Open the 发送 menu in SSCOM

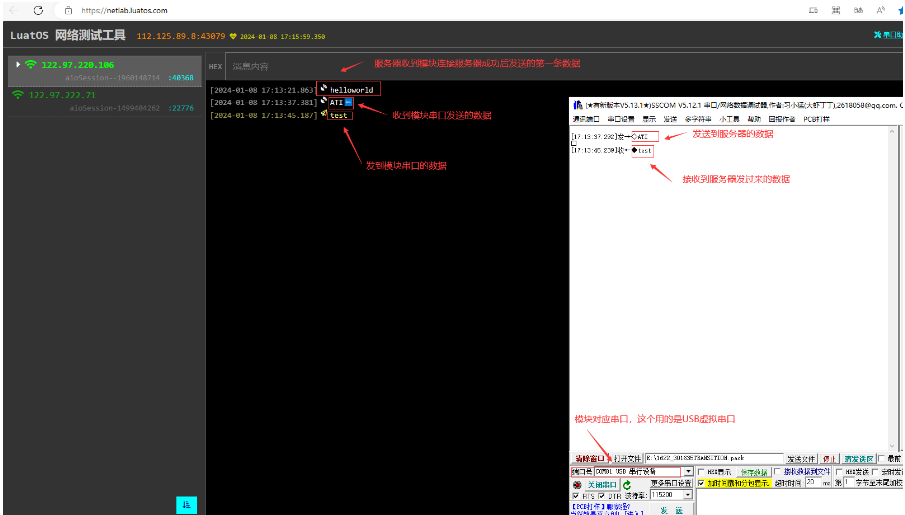670,119
